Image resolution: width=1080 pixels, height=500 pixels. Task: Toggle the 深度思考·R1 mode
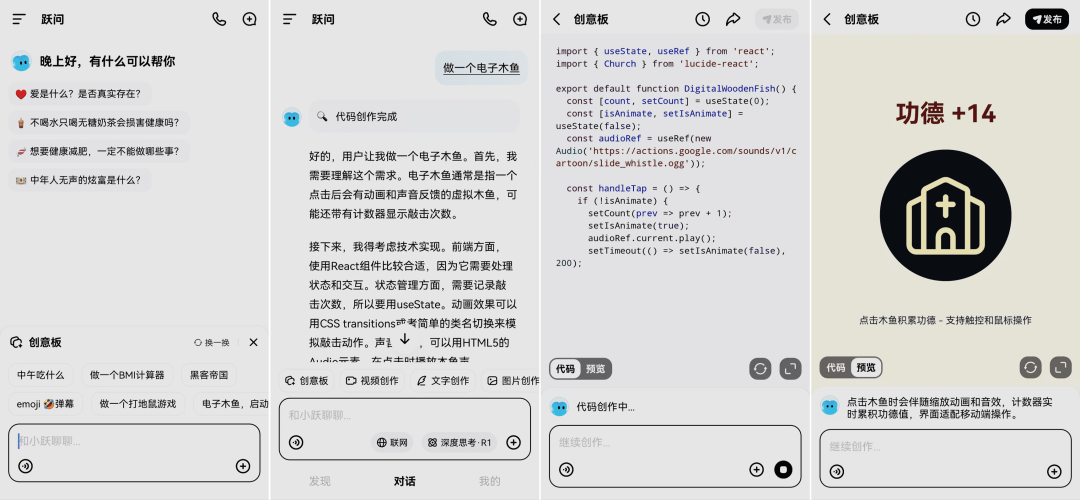point(459,442)
